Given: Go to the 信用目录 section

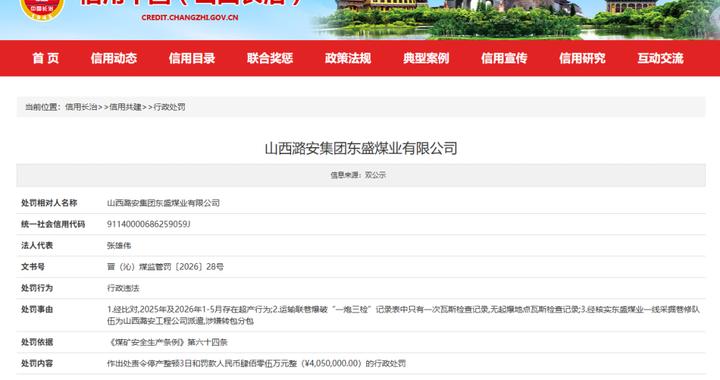Looking at the screenshot, I should tap(192, 58).
